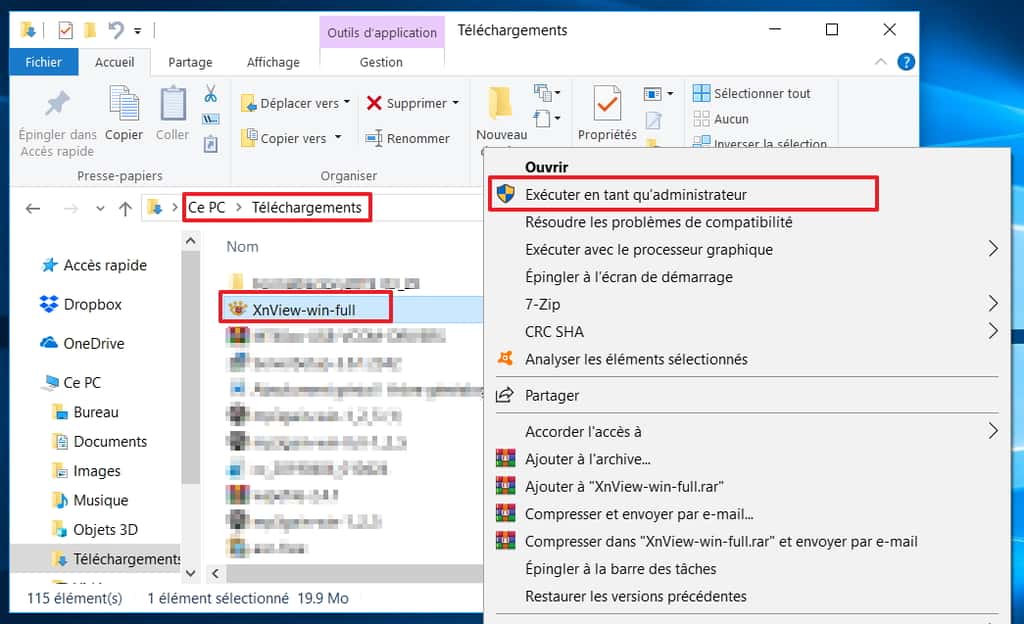1024x624 pixels.
Task: Click the XnView-win-full file icon
Action: pyautogui.click(x=237, y=309)
